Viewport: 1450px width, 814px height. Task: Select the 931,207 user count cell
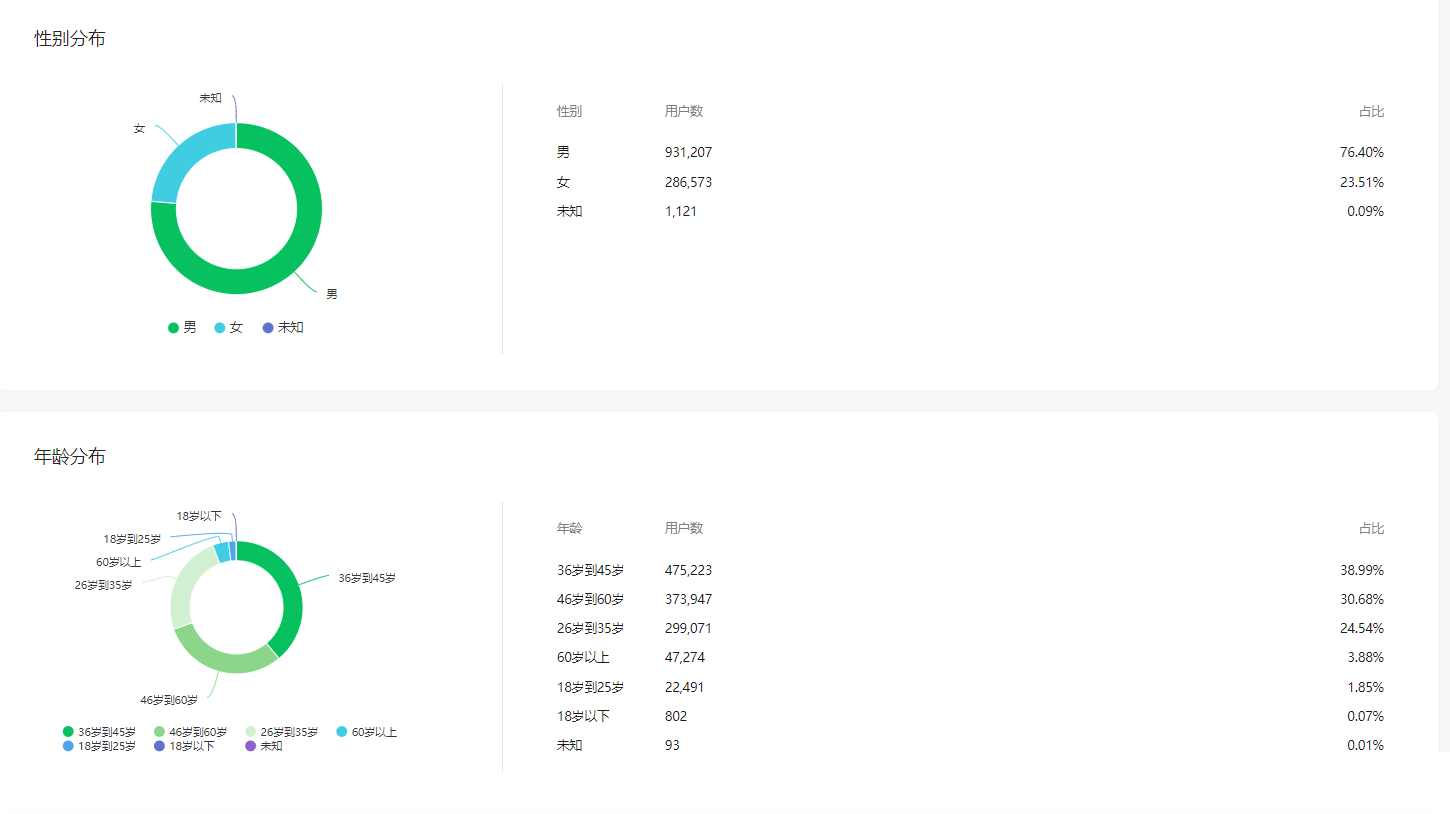click(688, 152)
